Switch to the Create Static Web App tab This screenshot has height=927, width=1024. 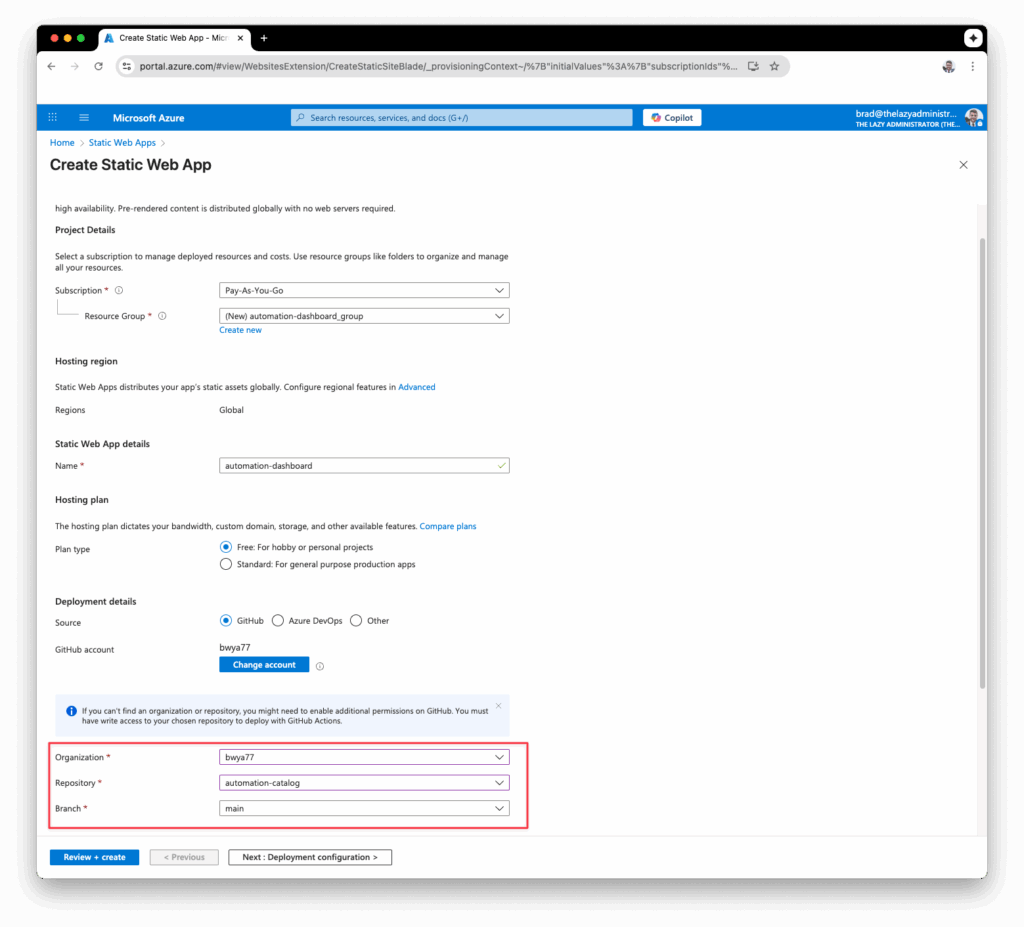[x=170, y=38]
